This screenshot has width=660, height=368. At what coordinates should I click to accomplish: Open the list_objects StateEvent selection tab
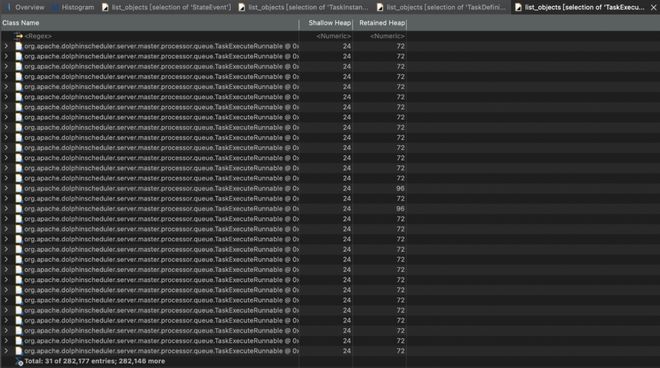pos(167,7)
